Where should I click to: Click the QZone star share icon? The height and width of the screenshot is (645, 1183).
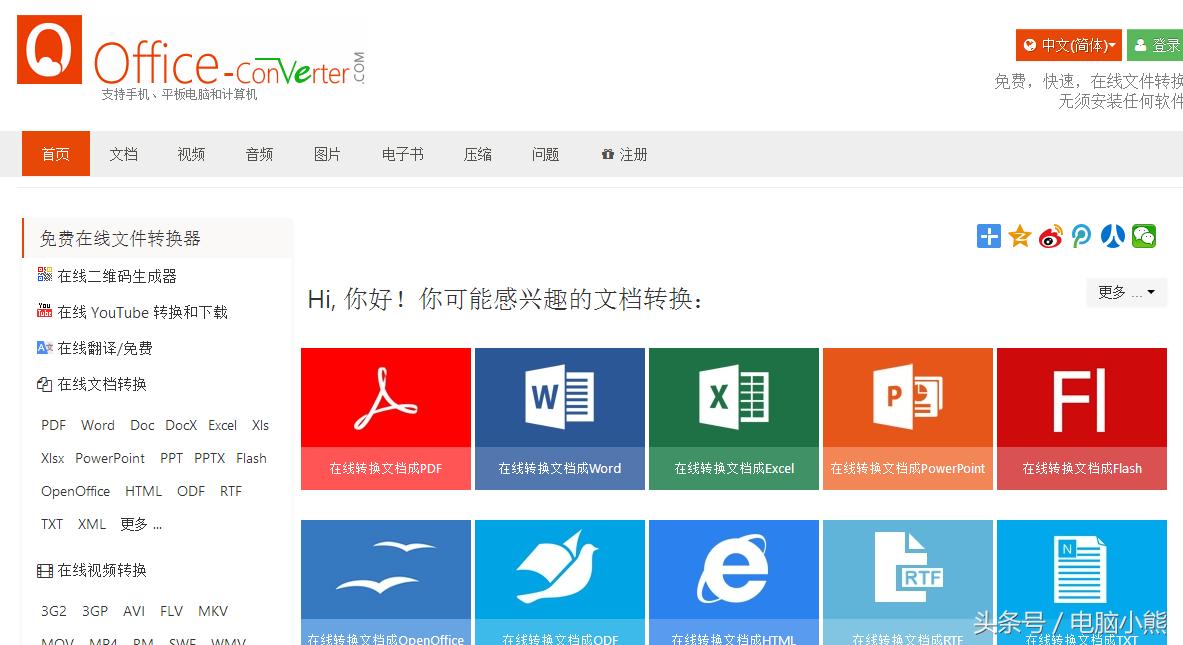tap(1019, 236)
